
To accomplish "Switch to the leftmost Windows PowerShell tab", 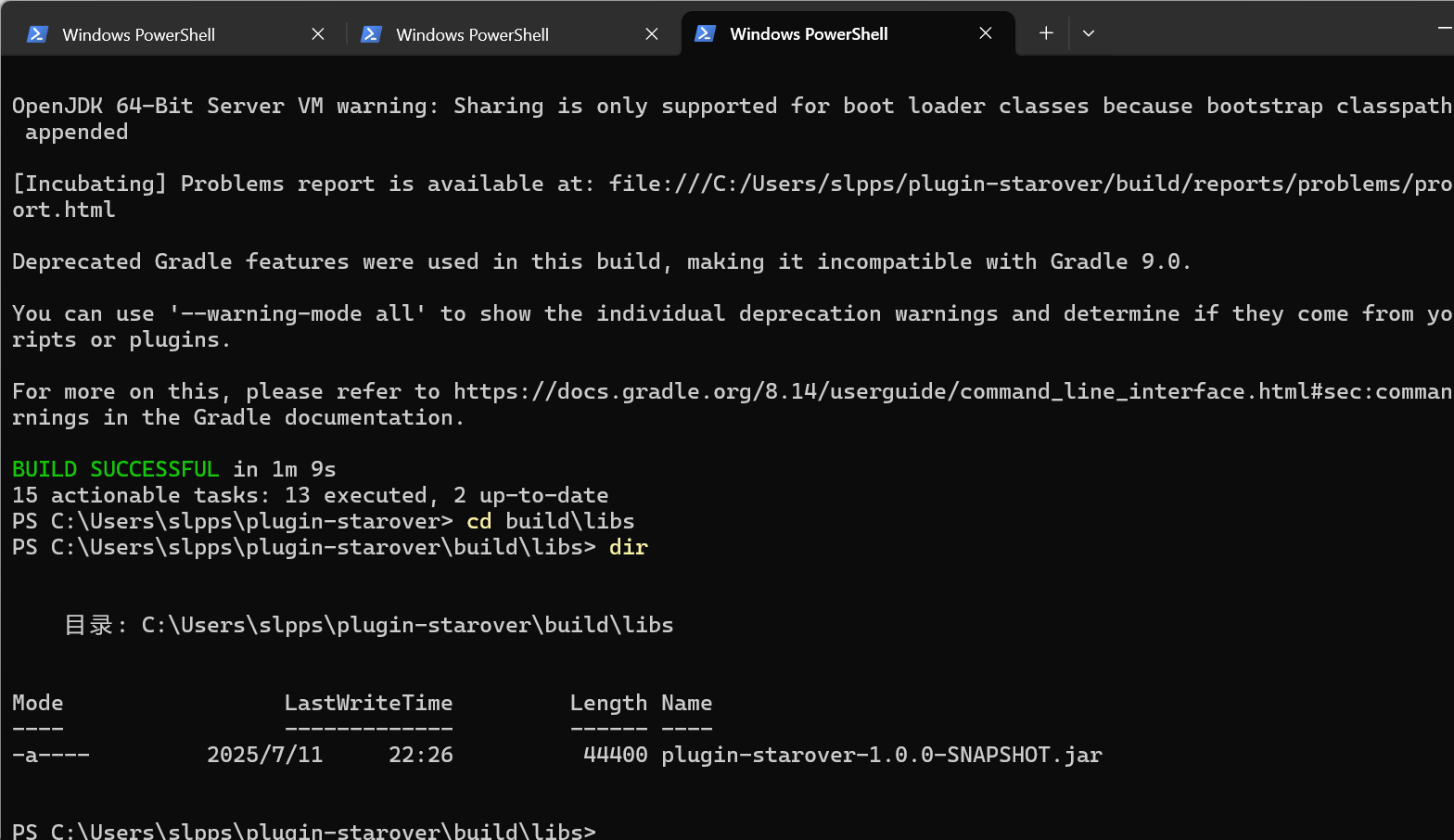I will tap(139, 34).
